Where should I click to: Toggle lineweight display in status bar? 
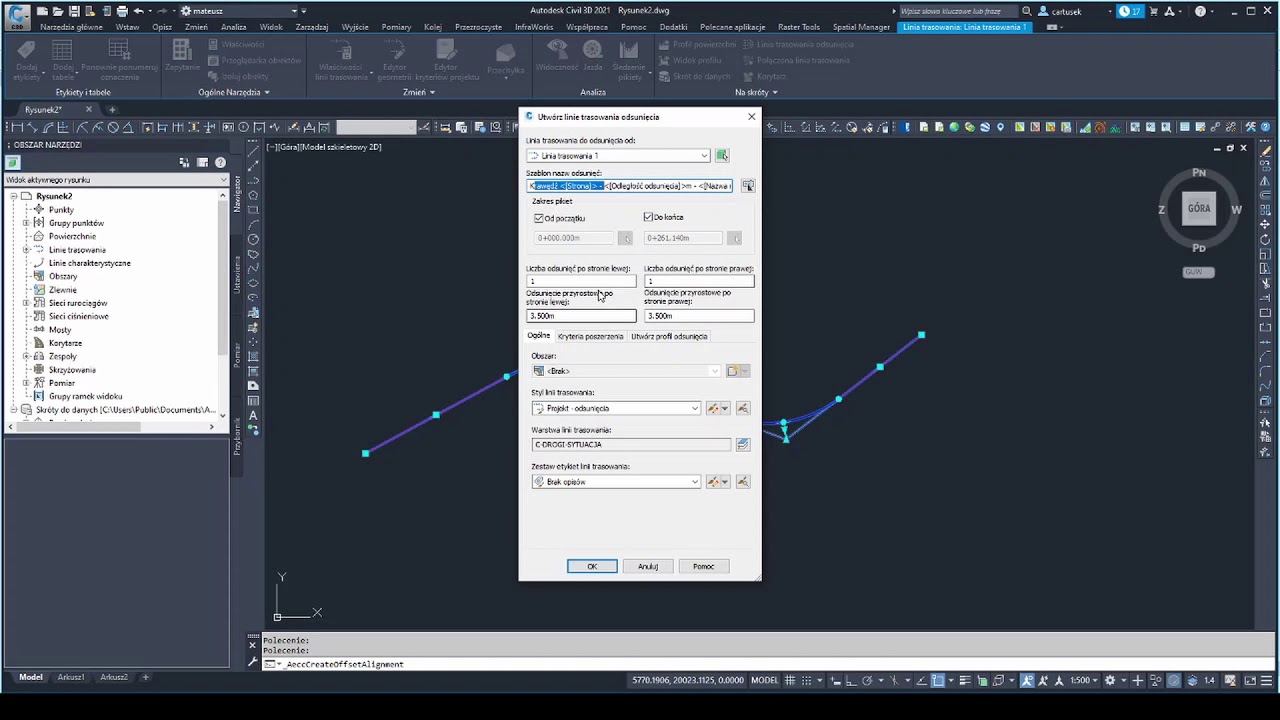pyautogui.click(x=965, y=680)
